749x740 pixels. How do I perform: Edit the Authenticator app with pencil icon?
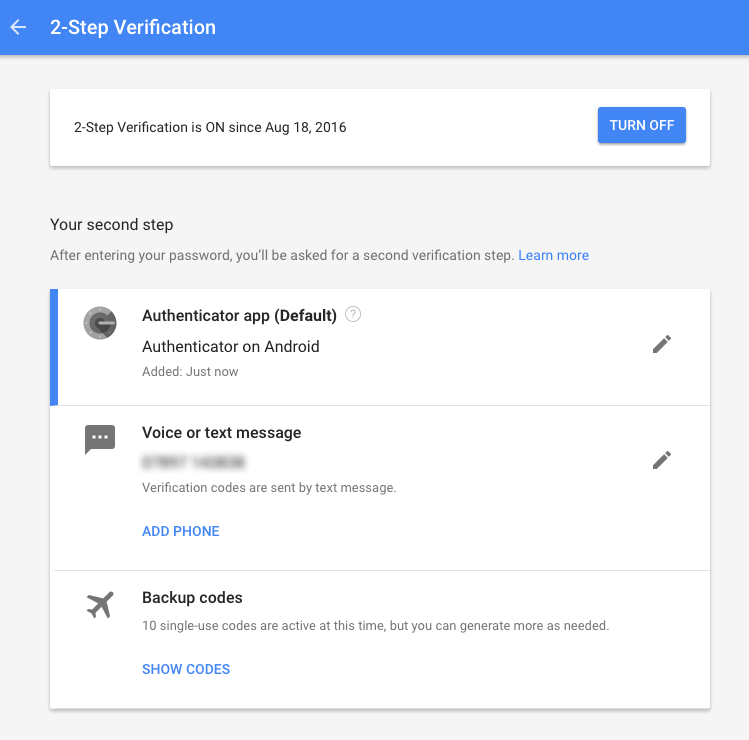coord(662,344)
